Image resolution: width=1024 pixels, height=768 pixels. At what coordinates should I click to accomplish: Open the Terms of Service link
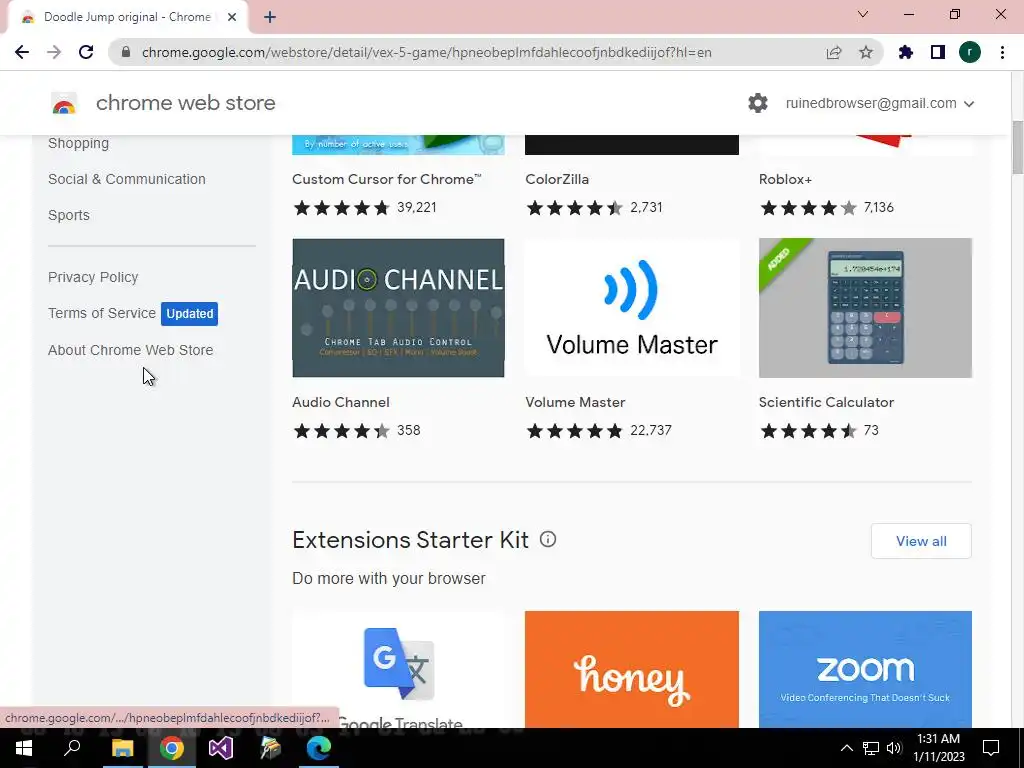102,313
